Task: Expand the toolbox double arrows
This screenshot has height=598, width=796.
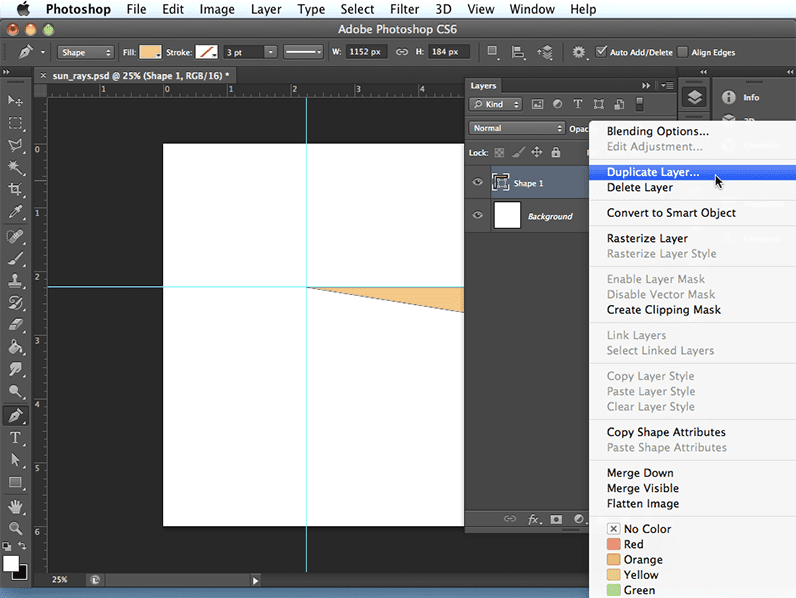Action: click(x=6, y=72)
